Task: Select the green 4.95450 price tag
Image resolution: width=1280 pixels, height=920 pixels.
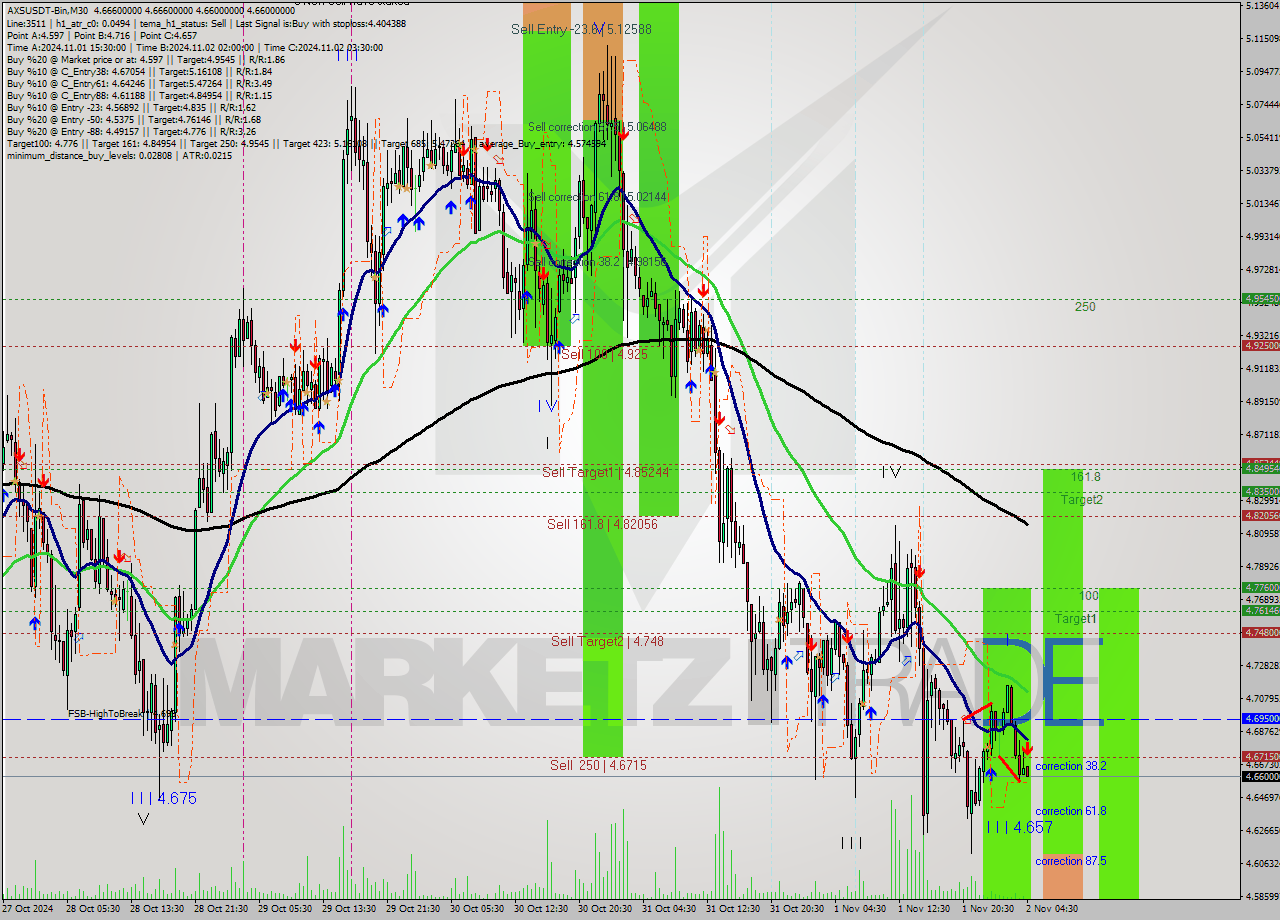Action: 1260,298
